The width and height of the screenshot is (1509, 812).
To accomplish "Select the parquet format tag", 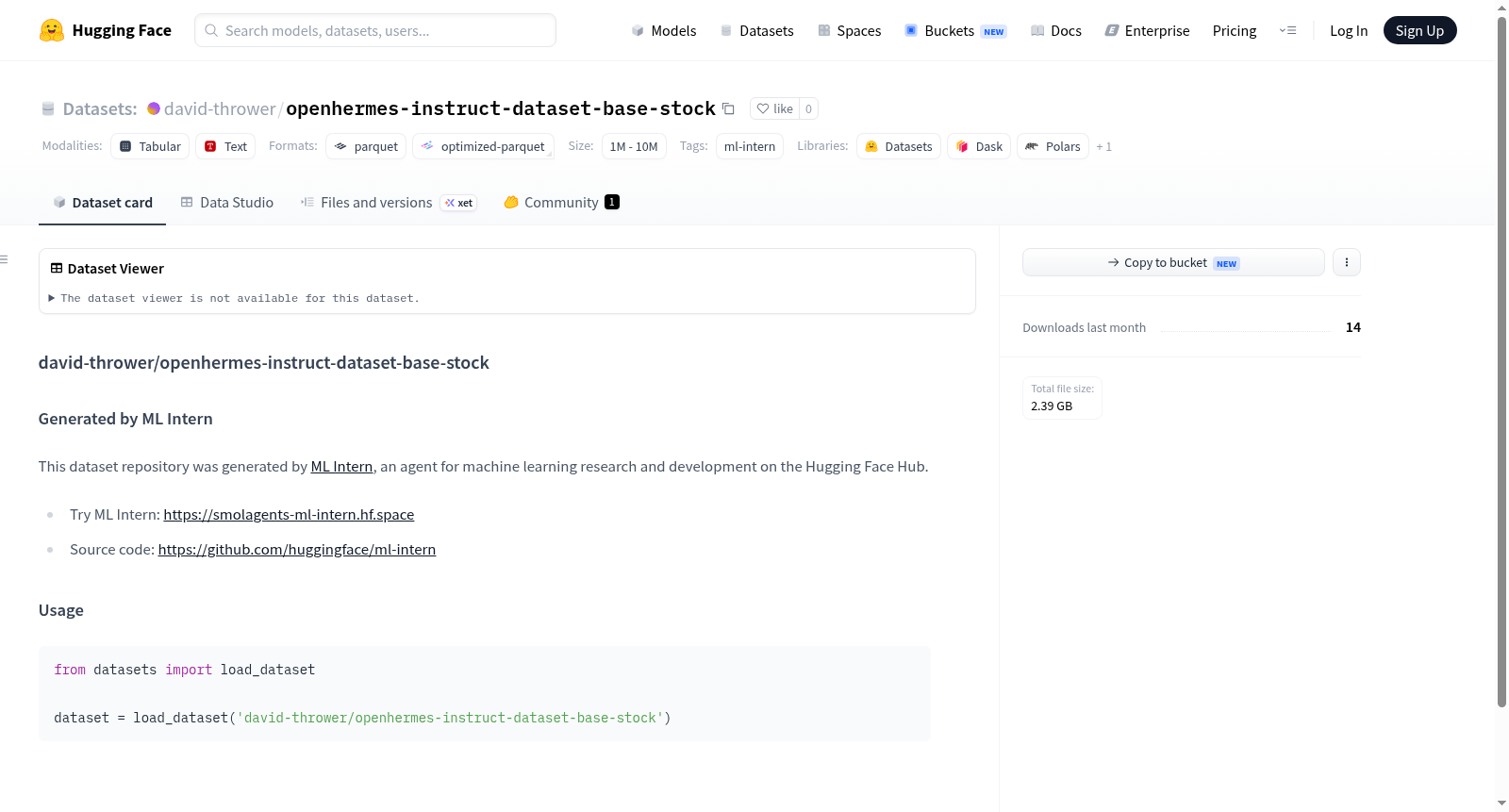I will 366,146.
